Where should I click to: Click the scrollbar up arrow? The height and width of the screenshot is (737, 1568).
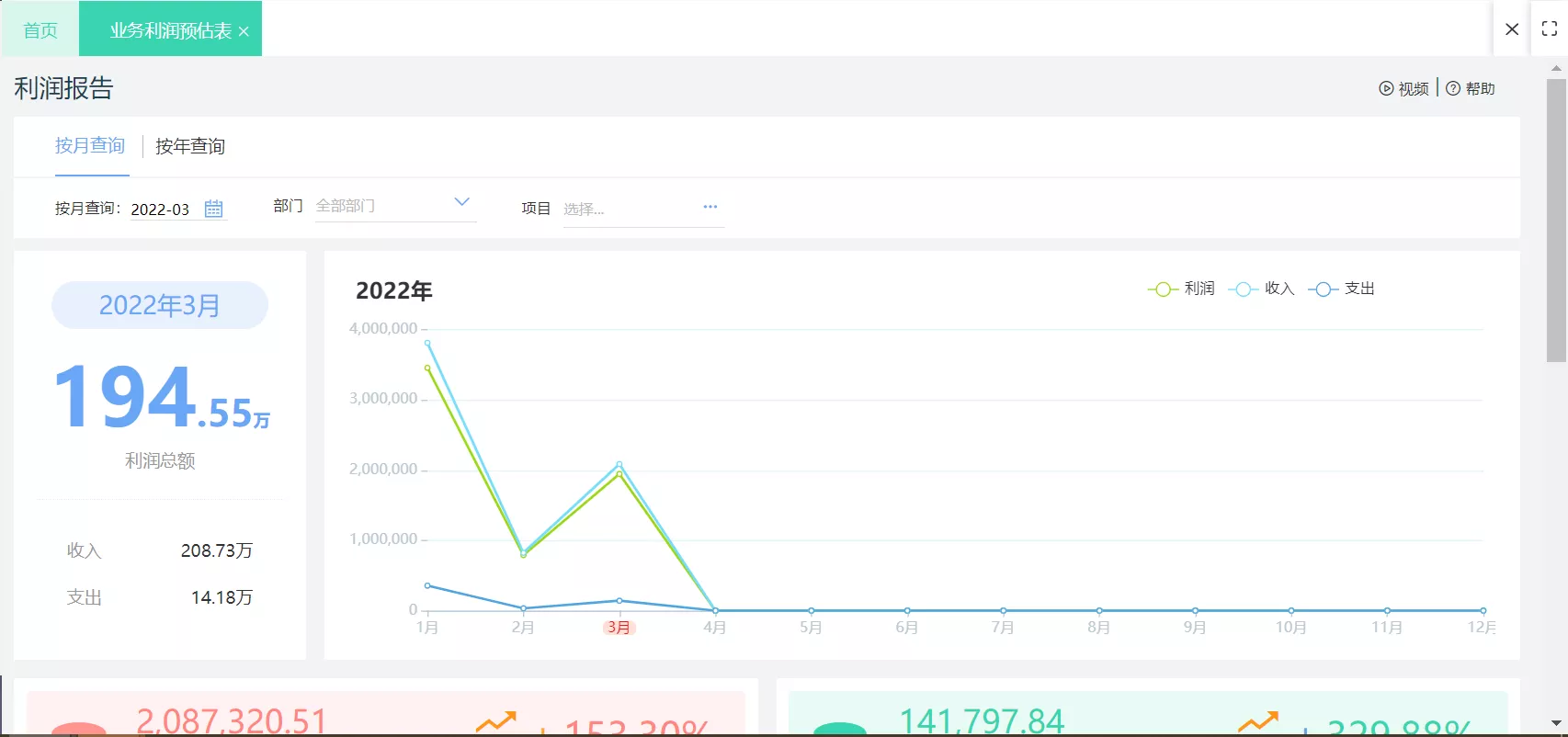tap(1556, 68)
